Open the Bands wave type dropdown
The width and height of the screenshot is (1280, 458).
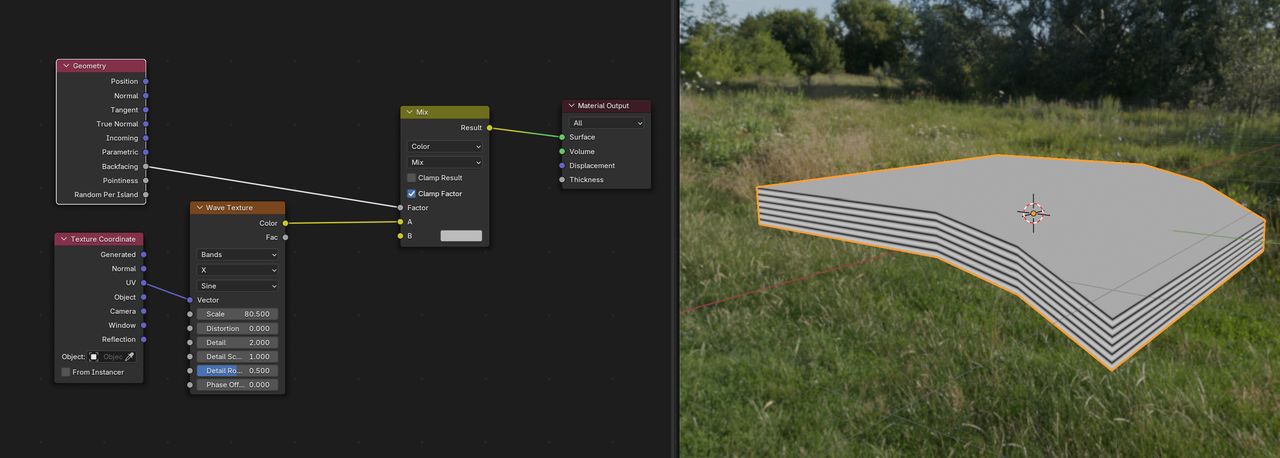point(238,255)
